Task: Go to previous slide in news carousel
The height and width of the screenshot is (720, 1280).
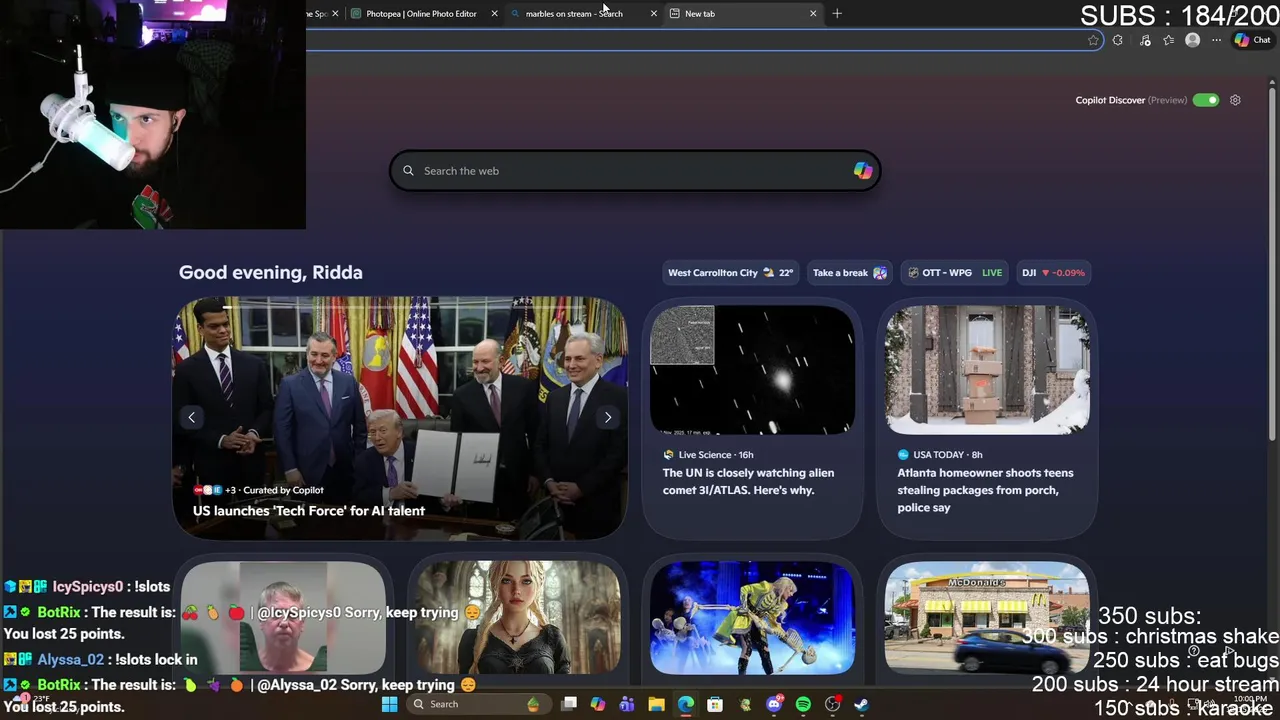Action: click(192, 417)
